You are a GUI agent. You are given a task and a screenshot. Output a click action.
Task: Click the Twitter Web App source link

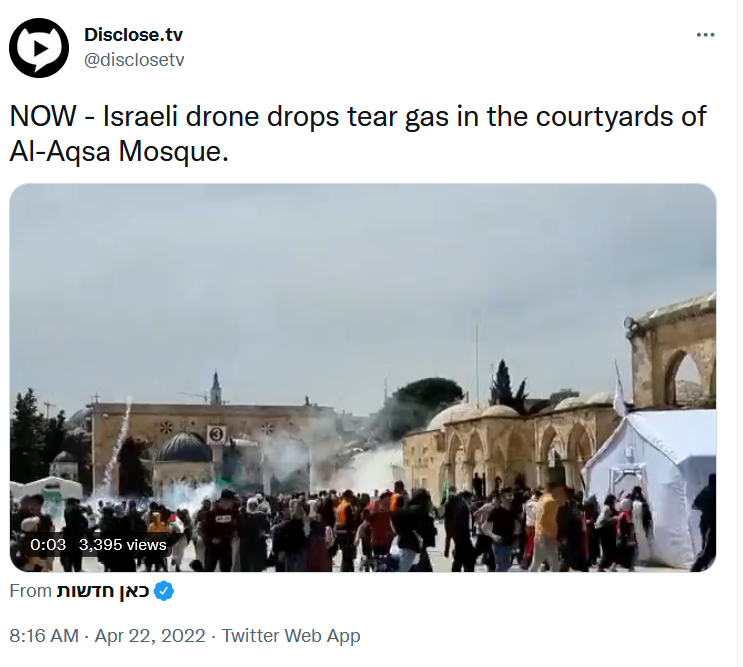click(291, 635)
